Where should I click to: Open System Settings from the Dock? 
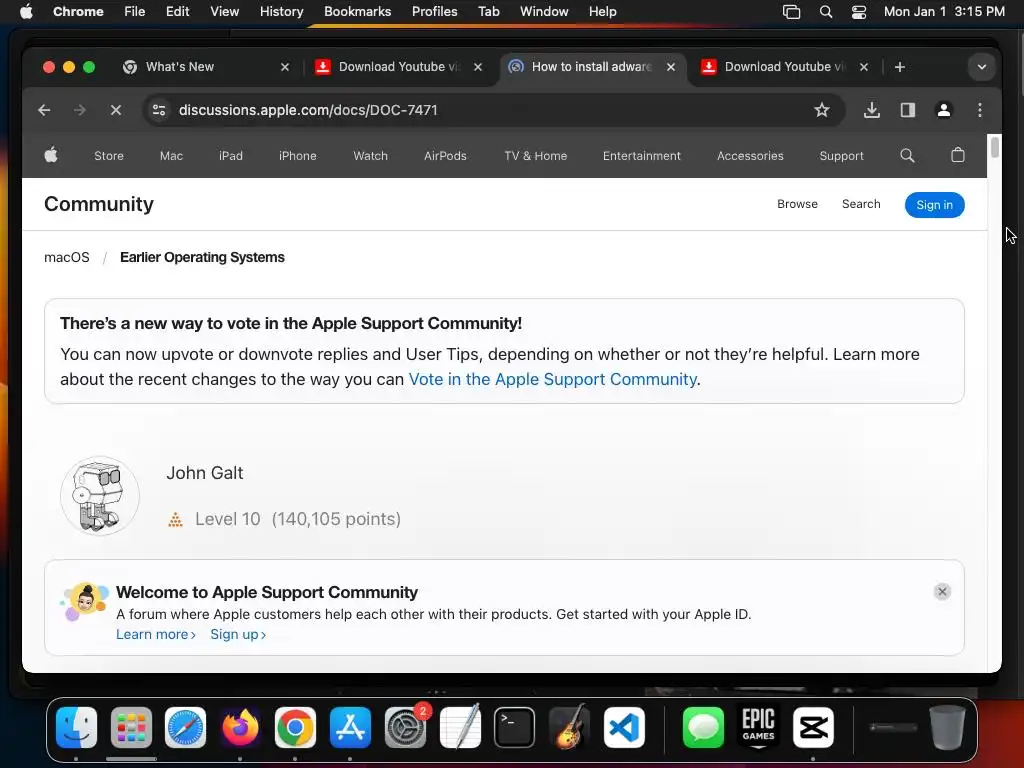[x=405, y=728]
